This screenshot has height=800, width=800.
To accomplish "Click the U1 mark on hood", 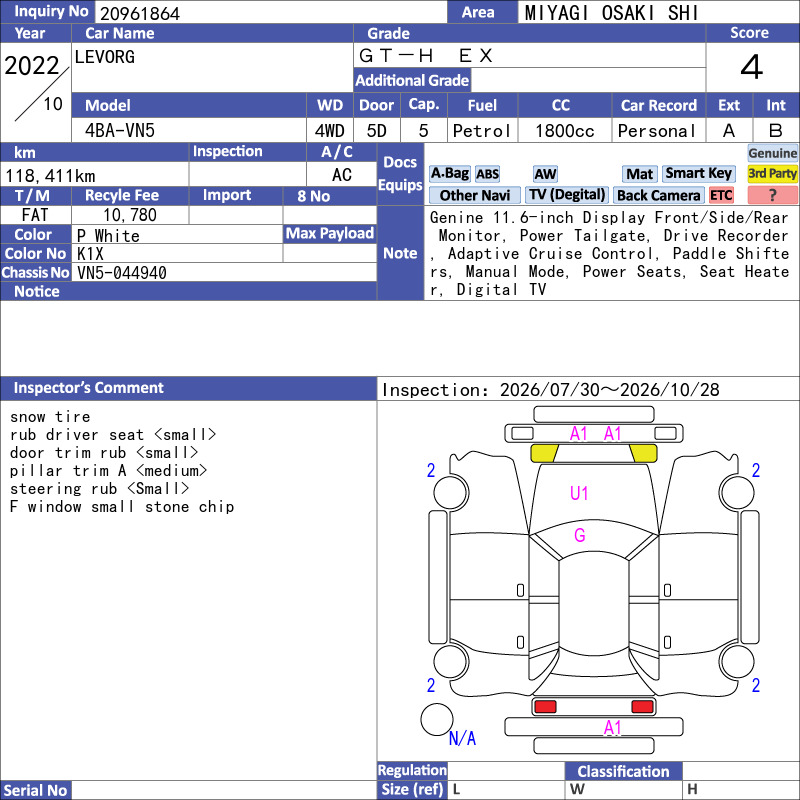I will 579,493.
